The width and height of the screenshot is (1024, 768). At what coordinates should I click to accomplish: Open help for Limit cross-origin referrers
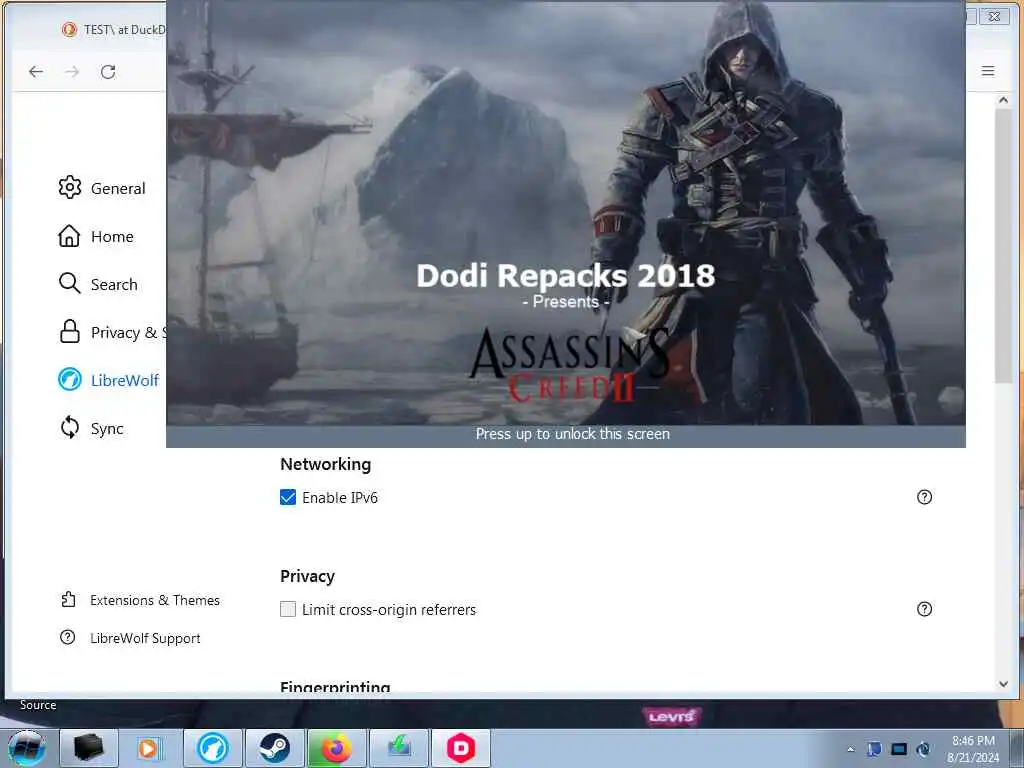[925, 609]
